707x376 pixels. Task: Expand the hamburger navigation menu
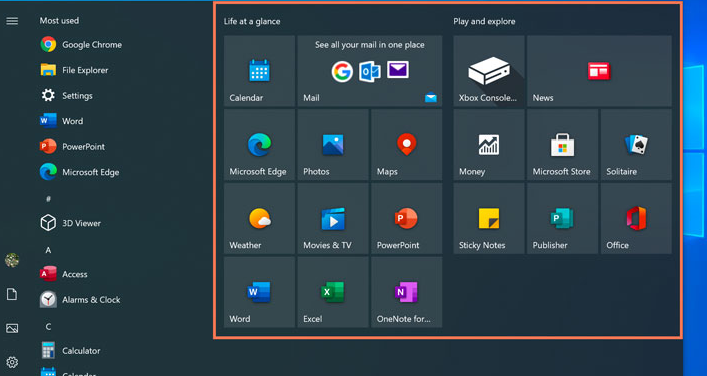coord(12,21)
